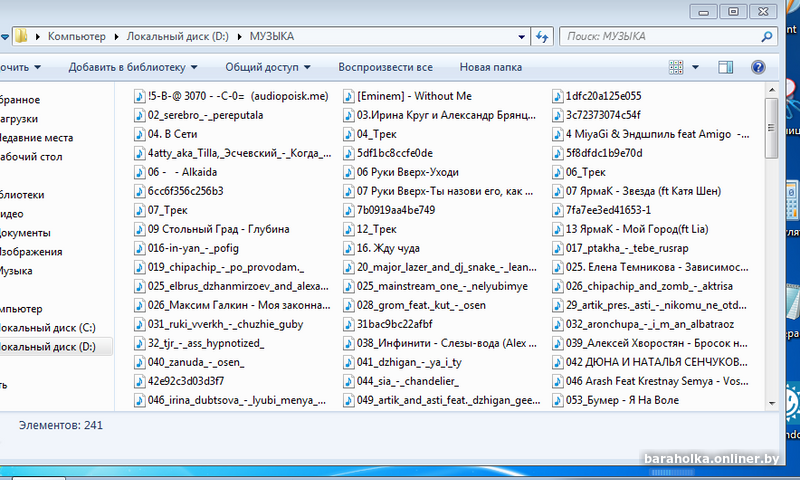Open "Недавние места" in navigation pane

[x=36, y=138]
